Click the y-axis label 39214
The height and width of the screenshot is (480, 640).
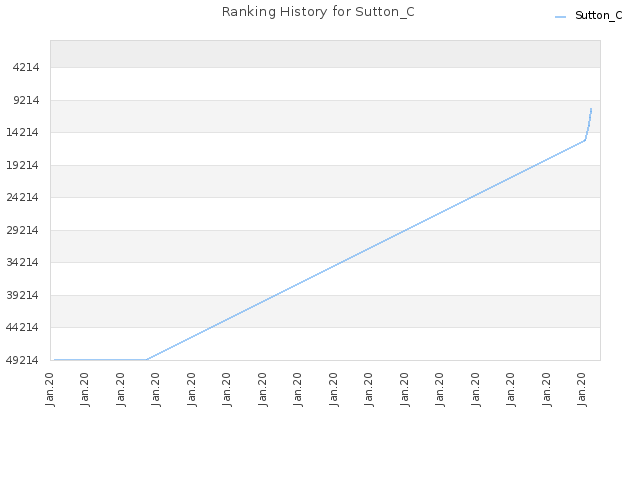point(22,295)
